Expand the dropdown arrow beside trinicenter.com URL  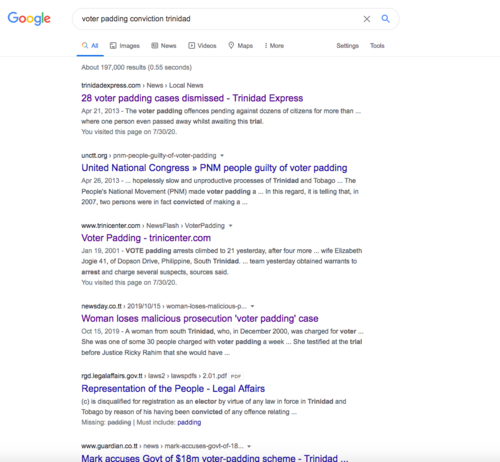tap(230, 226)
